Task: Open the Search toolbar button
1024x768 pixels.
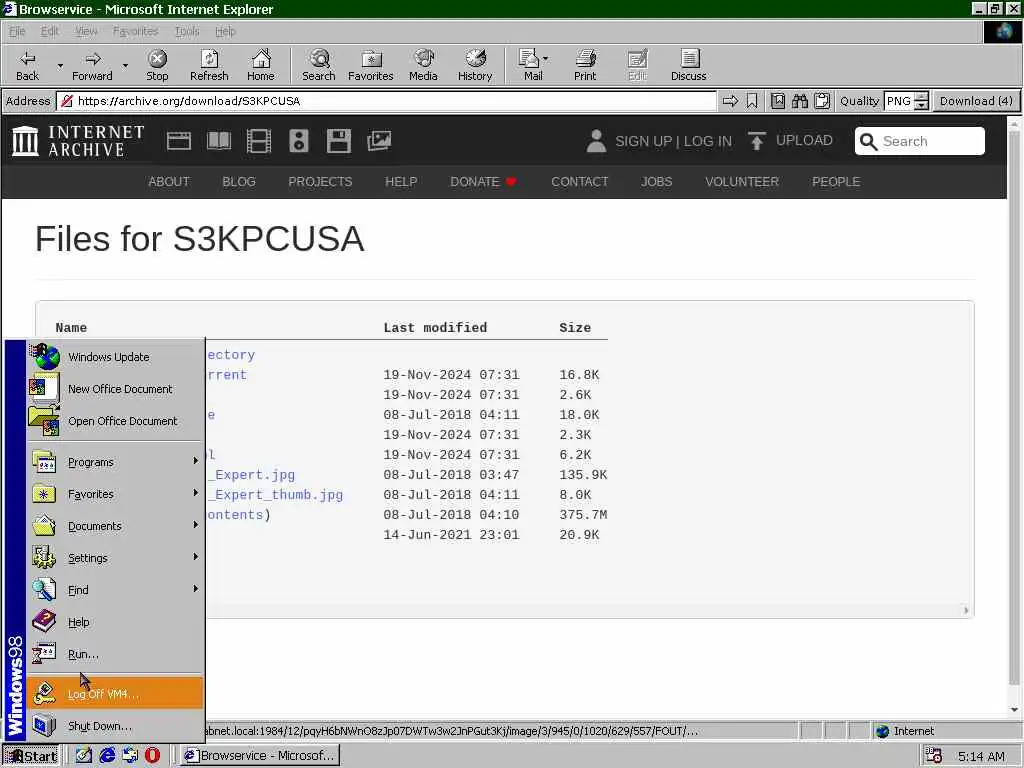Action: tap(319, 65)
